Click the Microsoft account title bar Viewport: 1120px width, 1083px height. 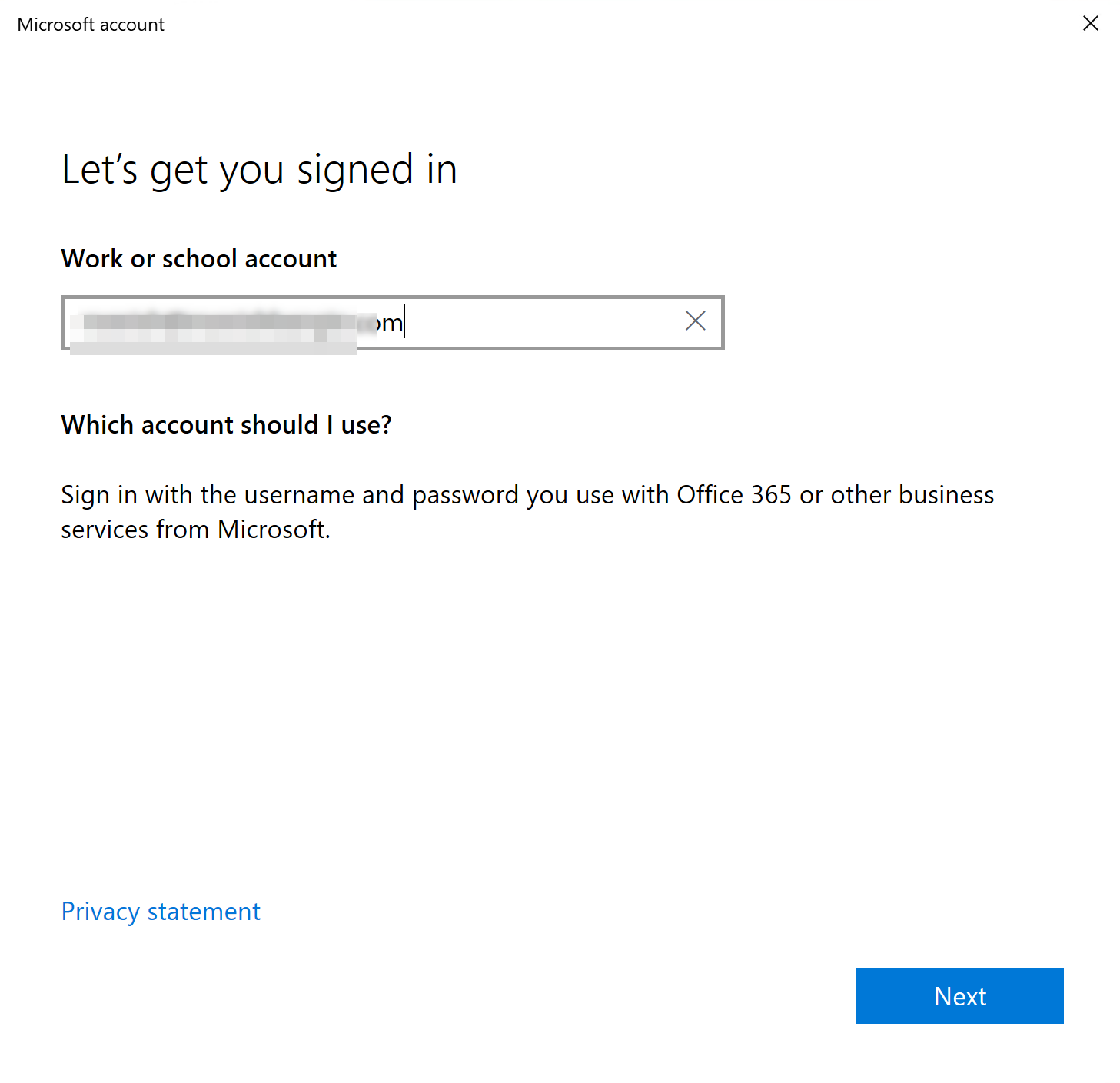(x=90, y=24)
